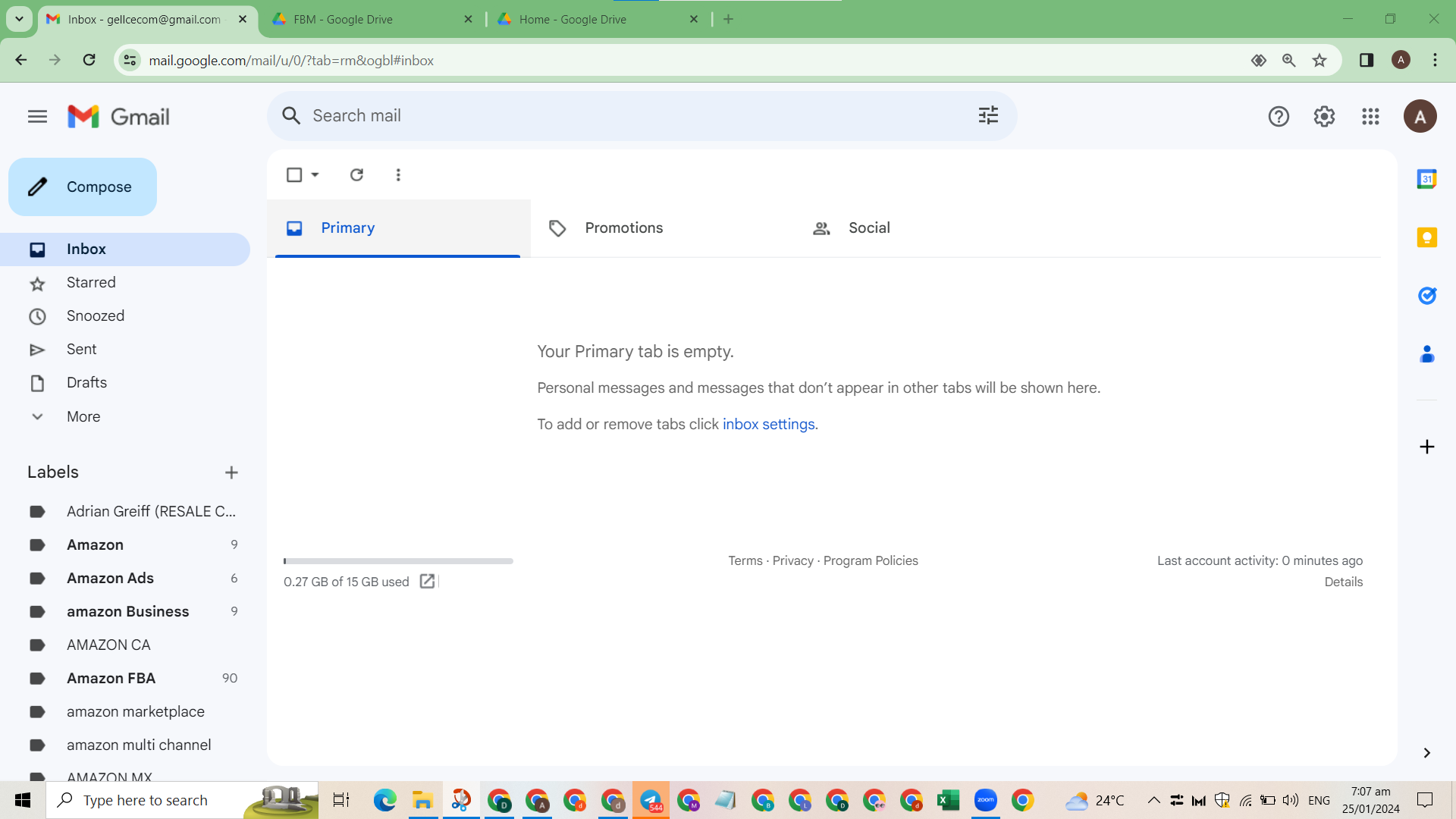Refresh the inbox mail list
This screenshot has height=819, width=1456.
pyautogui.click(x=356, y=175)
